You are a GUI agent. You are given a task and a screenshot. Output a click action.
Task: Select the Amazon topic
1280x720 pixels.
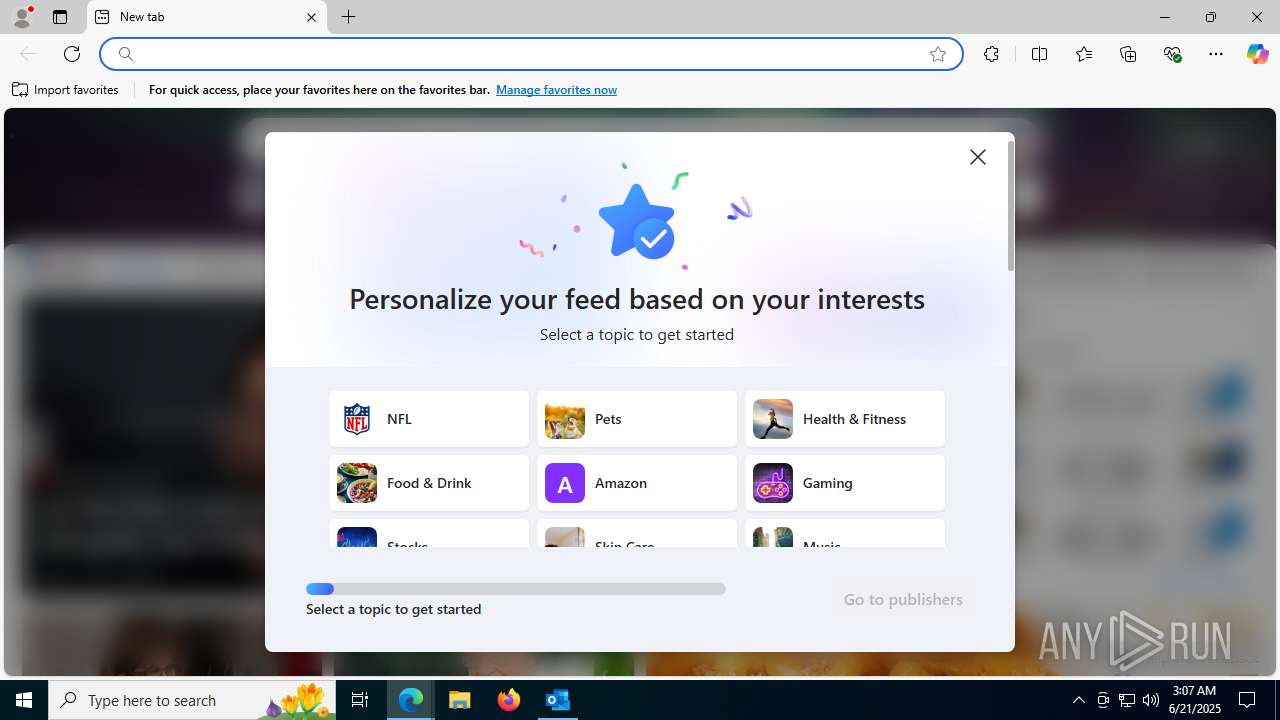(637, 483)
